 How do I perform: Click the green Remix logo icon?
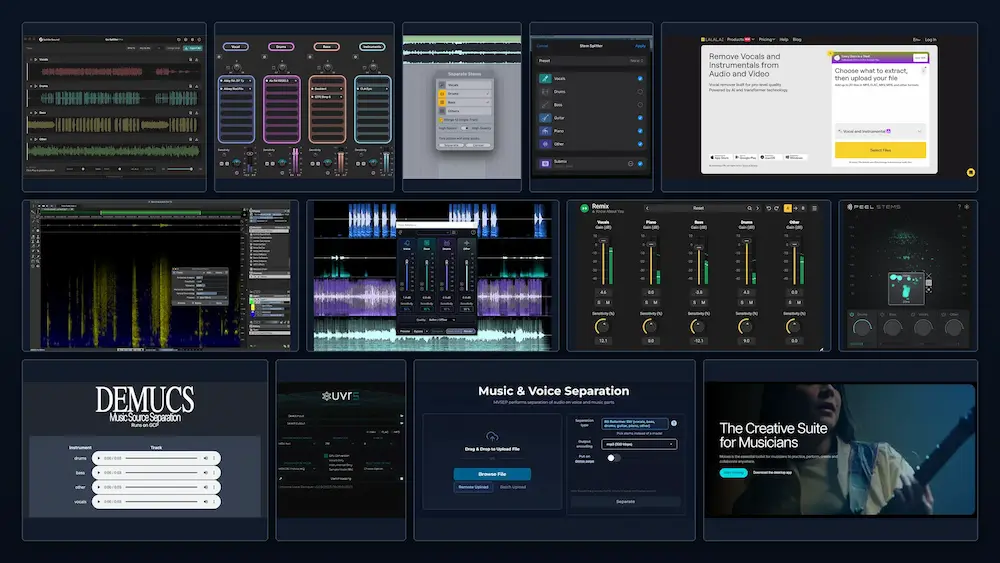click(584, 208)
